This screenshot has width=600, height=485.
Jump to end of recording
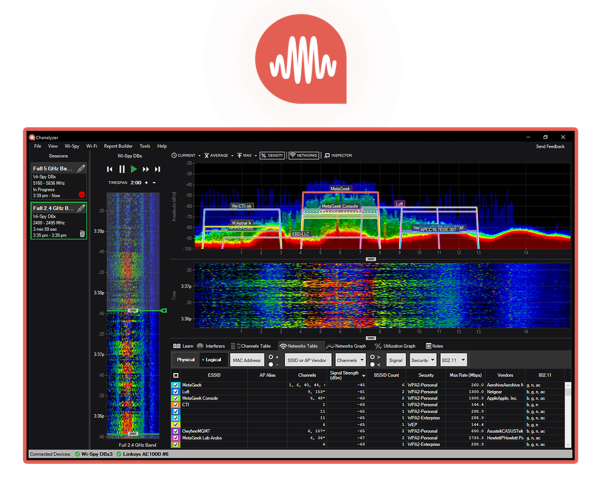(x=157, y=169)
